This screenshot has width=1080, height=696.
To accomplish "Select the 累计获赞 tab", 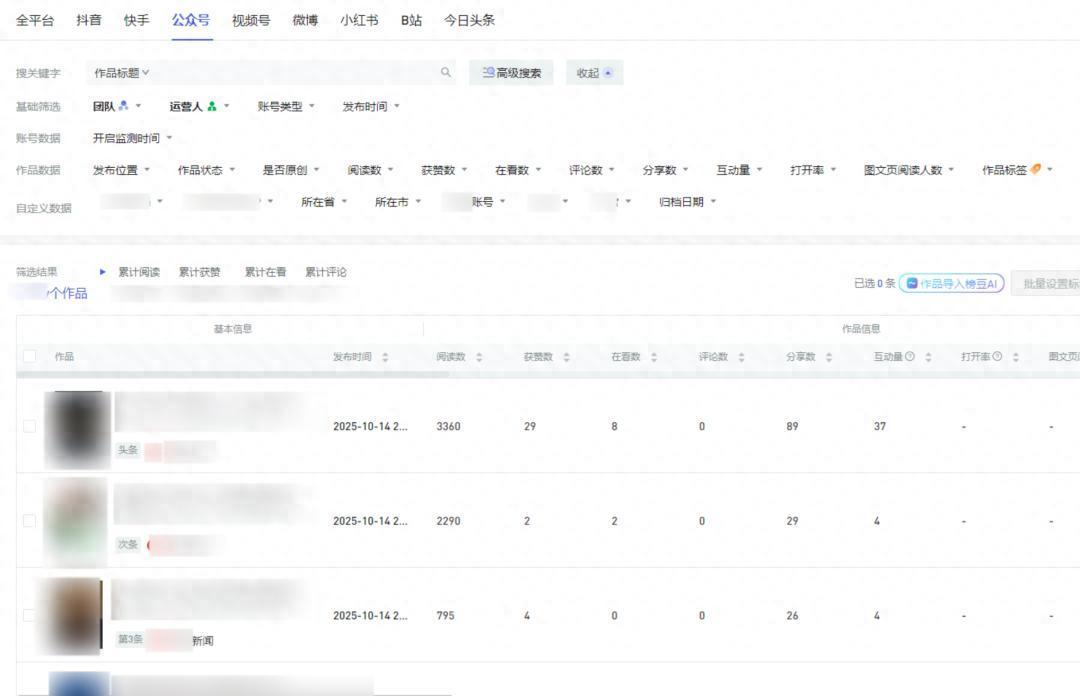I will click(x=197, y=271).
